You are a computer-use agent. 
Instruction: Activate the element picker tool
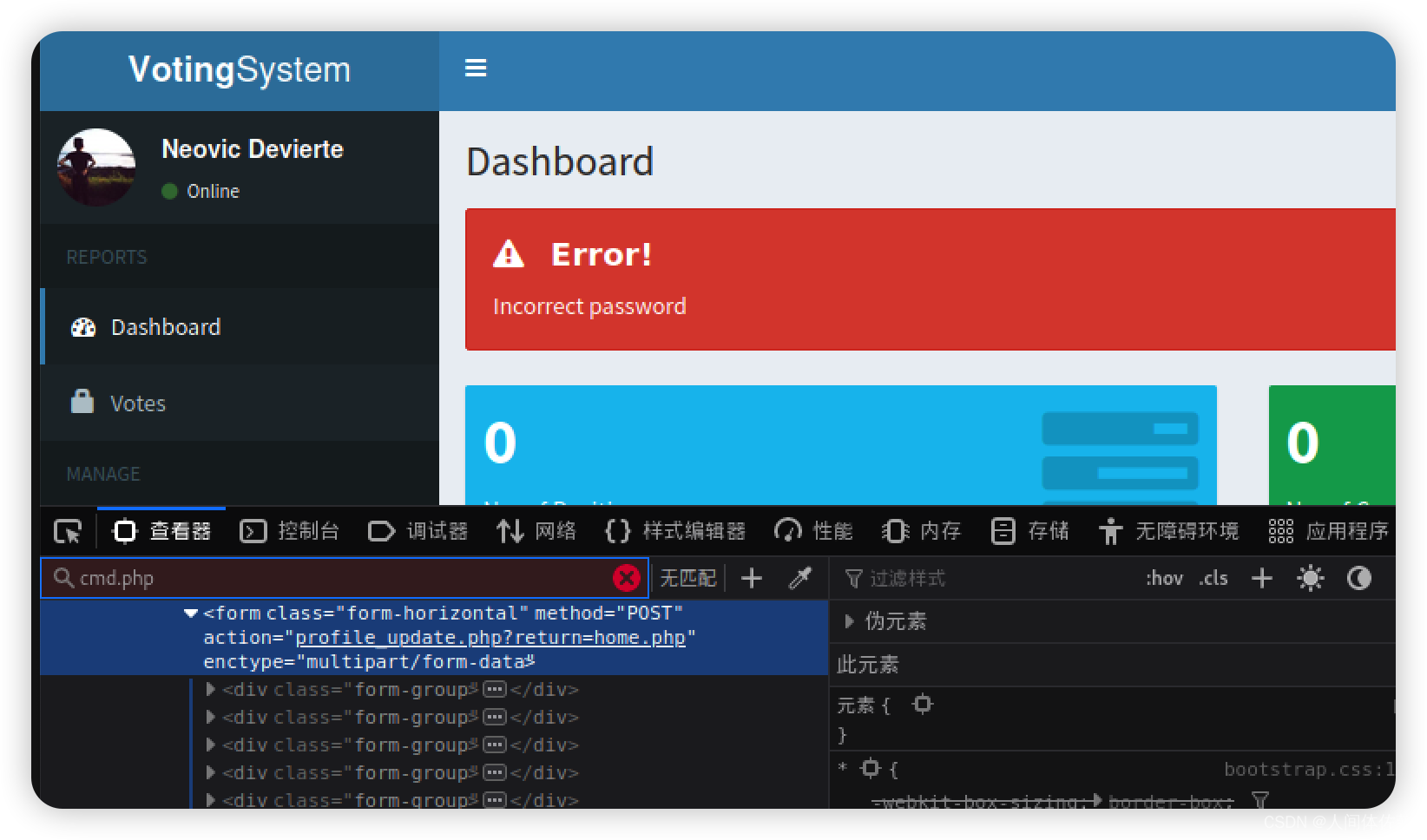[68, 531]
